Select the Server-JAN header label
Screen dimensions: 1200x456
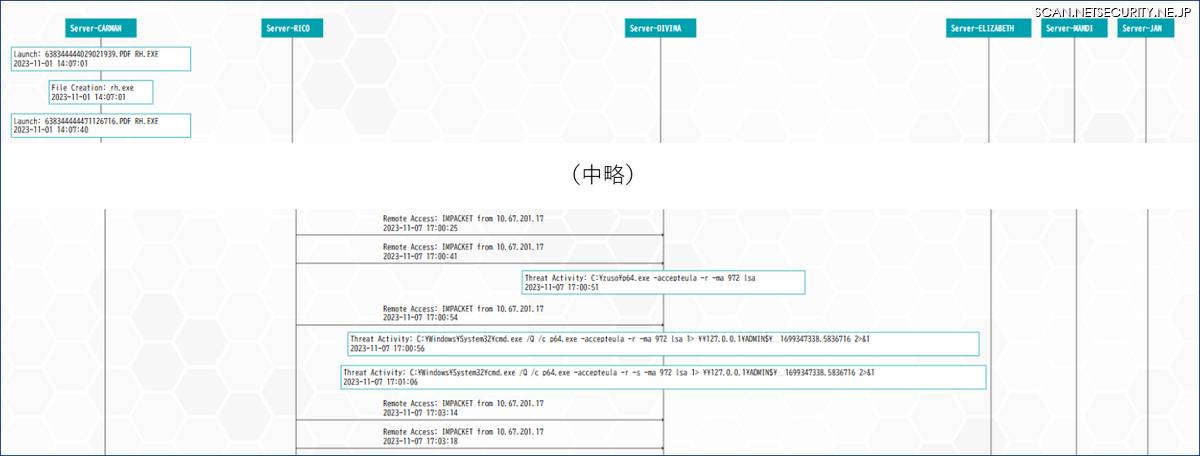point(1146,28)
